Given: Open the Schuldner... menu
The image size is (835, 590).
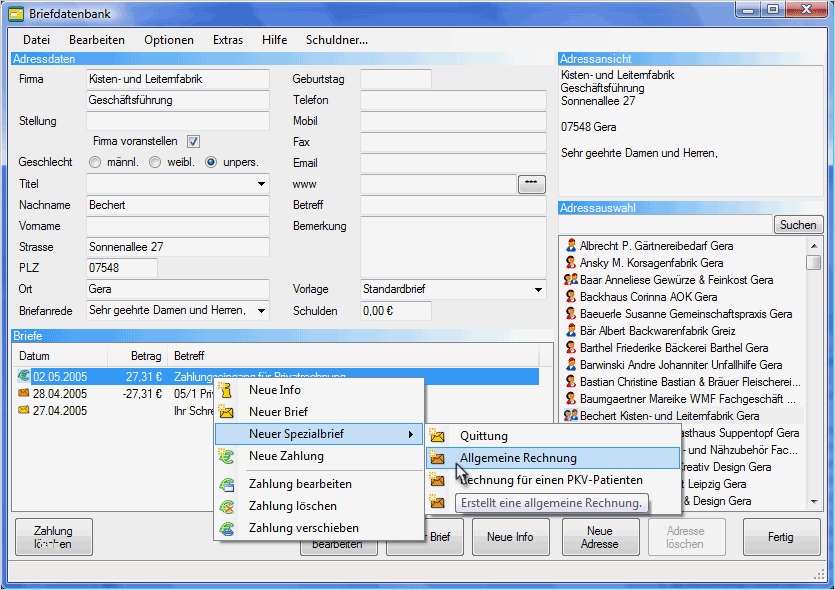Looking at the screenshot, I should 337,40.
